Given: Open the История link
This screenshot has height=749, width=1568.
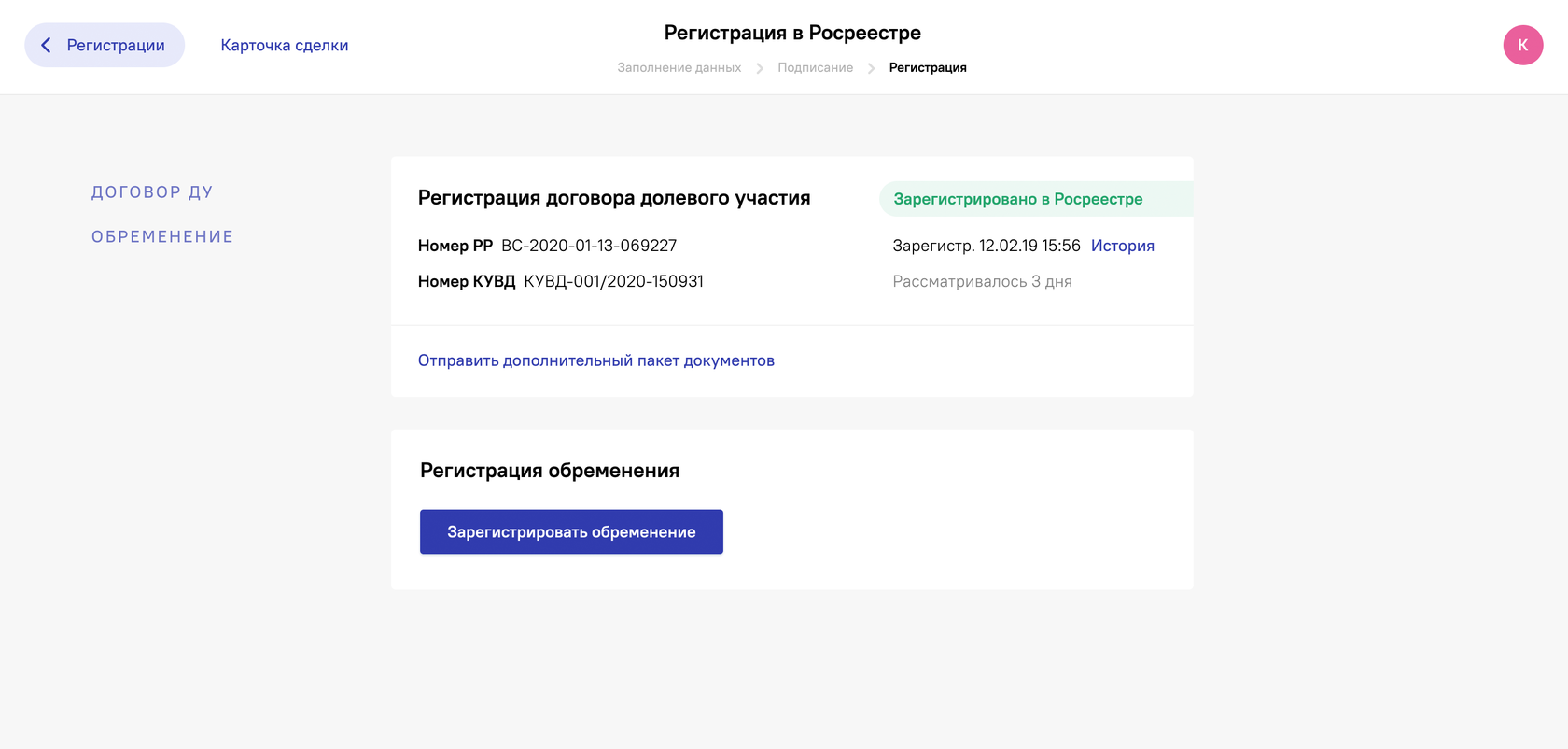Looking at the screenshot, I should click(x=1123, y=246).
